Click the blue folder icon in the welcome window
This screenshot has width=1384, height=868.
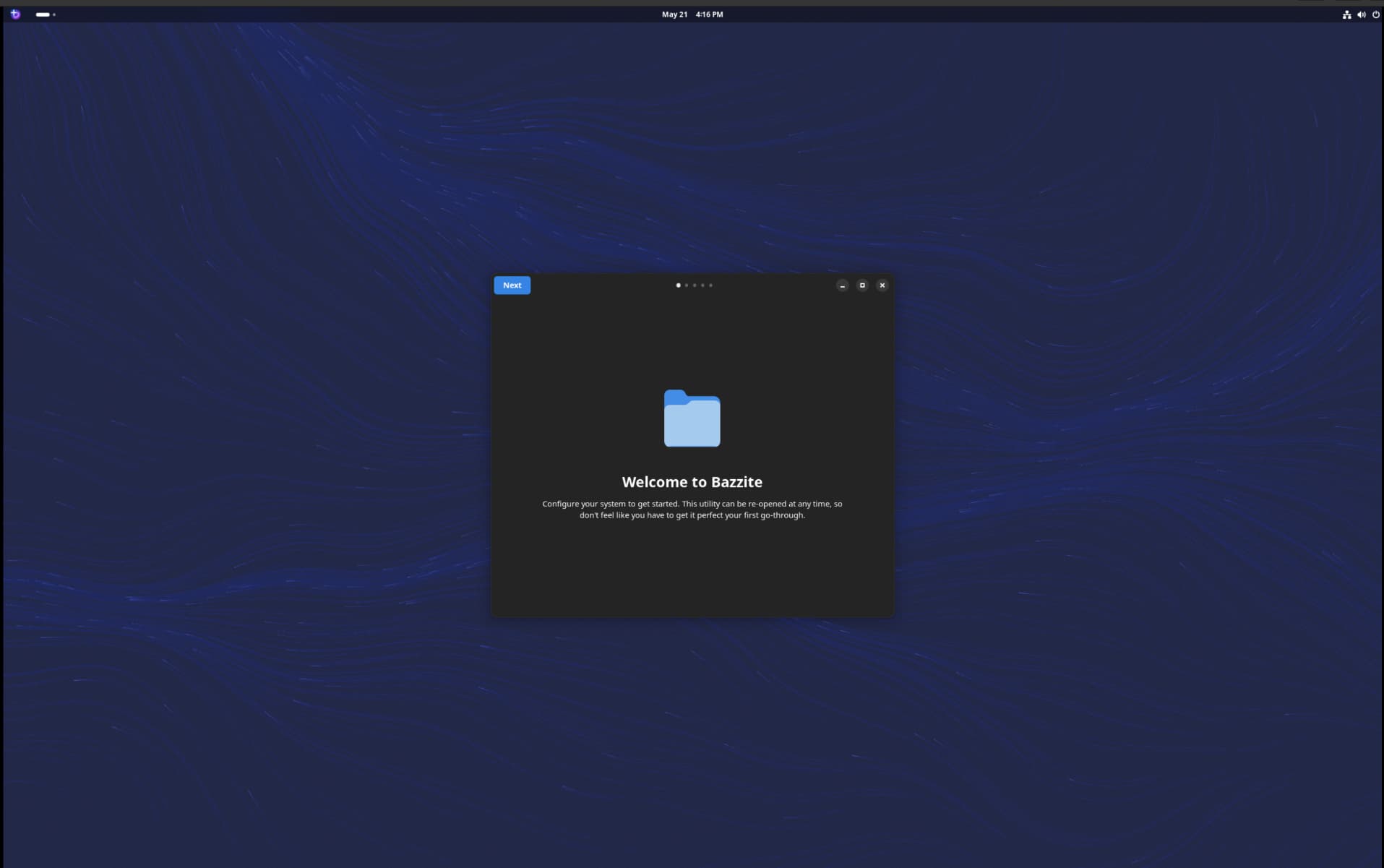click(692, 418)
